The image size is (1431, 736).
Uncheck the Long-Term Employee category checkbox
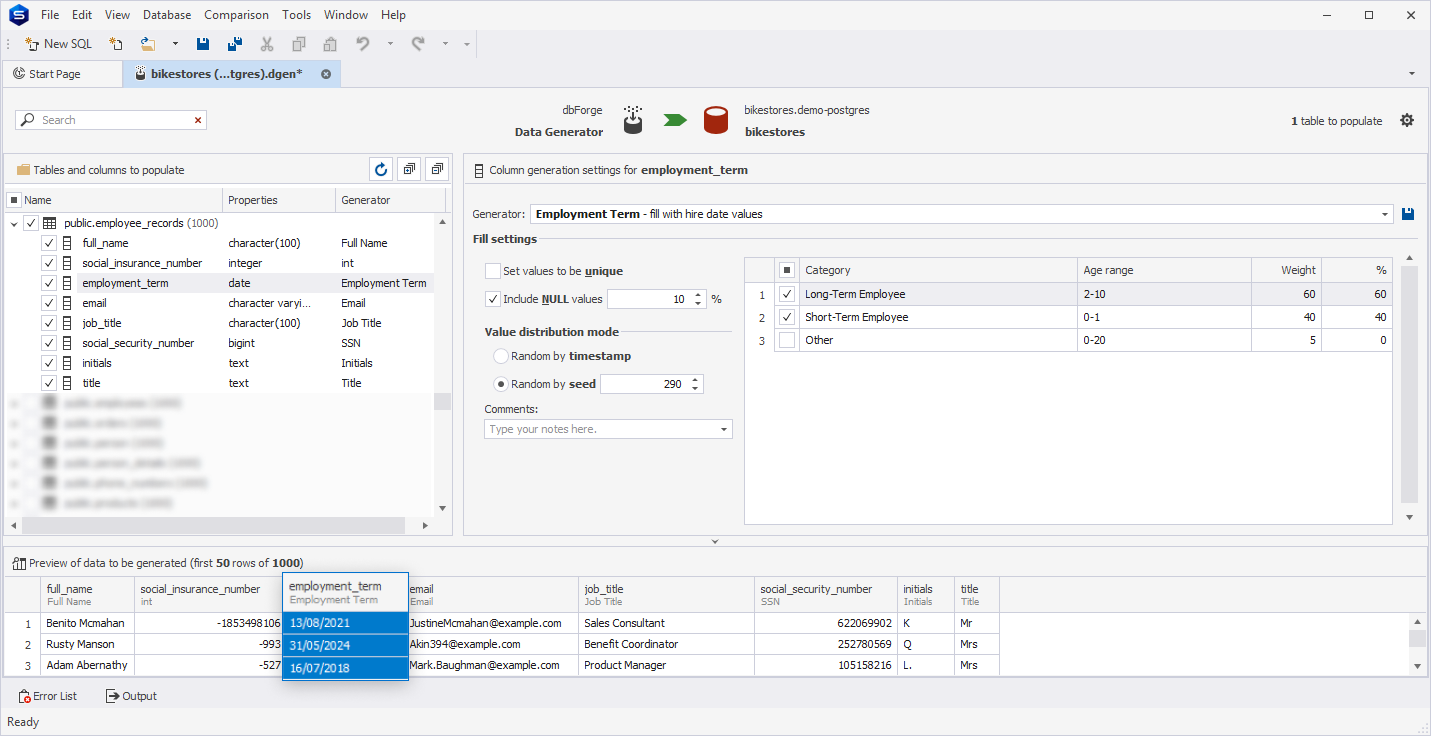(x=787, y=294)
